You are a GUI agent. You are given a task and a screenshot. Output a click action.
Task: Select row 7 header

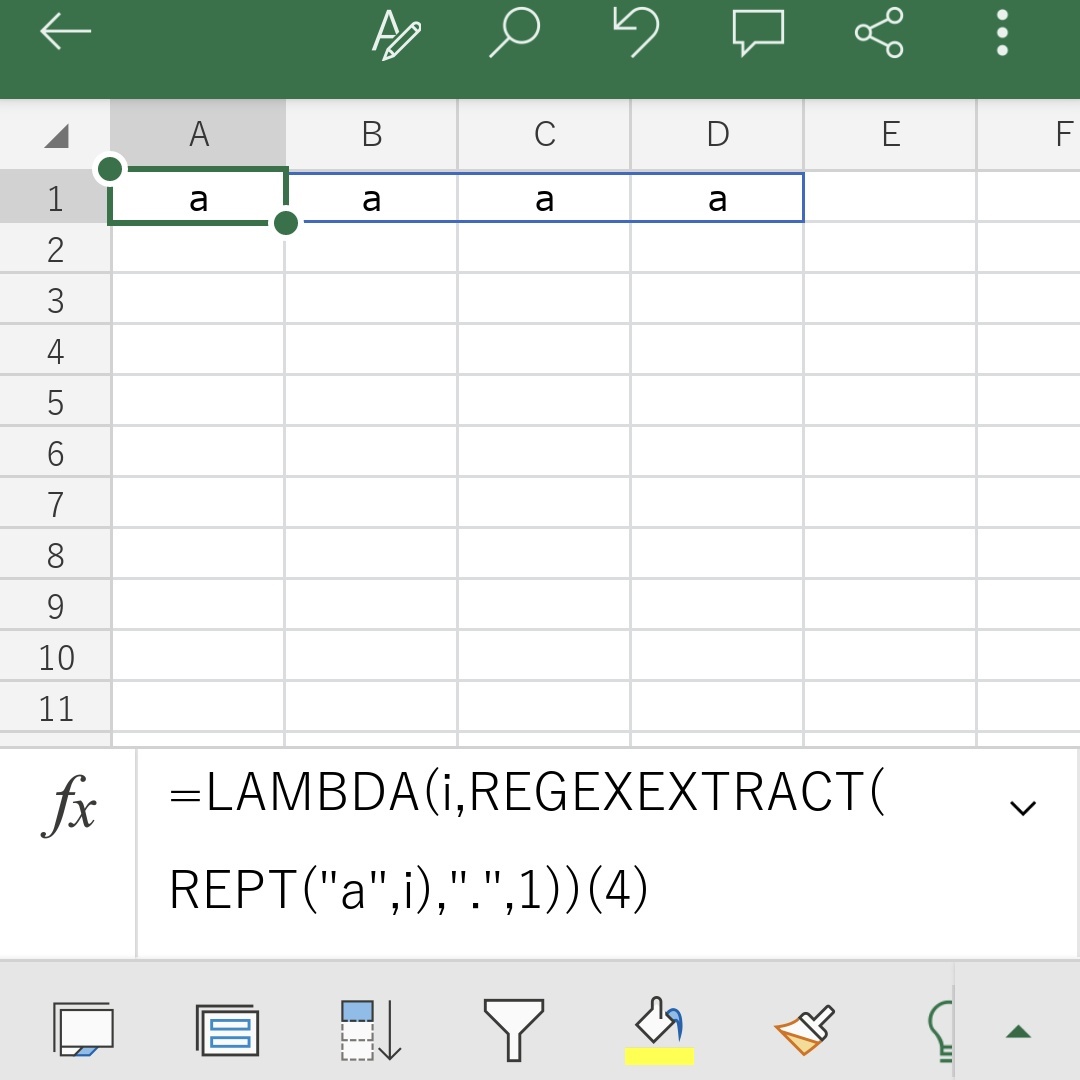pyautogui.click(x=55, y=504)
